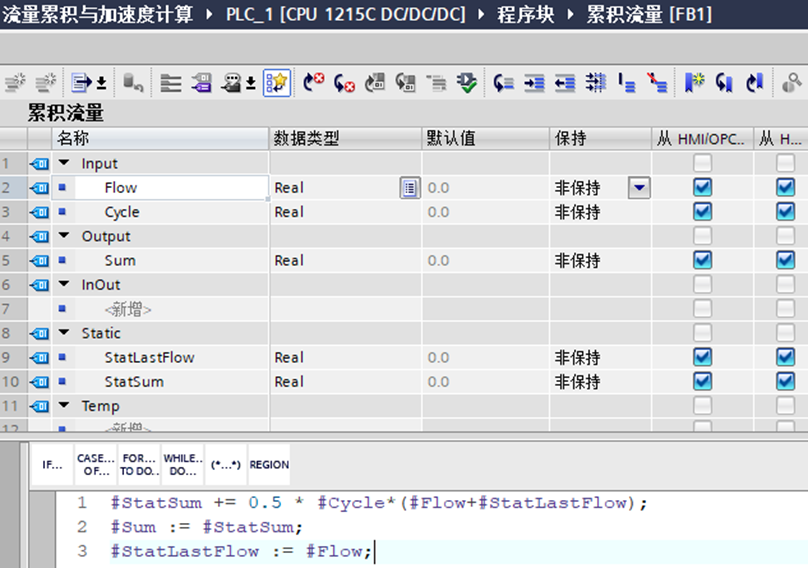Screen dimensions: 808x568
Task: Click the comment out selection icon
Action: [627, 82]
